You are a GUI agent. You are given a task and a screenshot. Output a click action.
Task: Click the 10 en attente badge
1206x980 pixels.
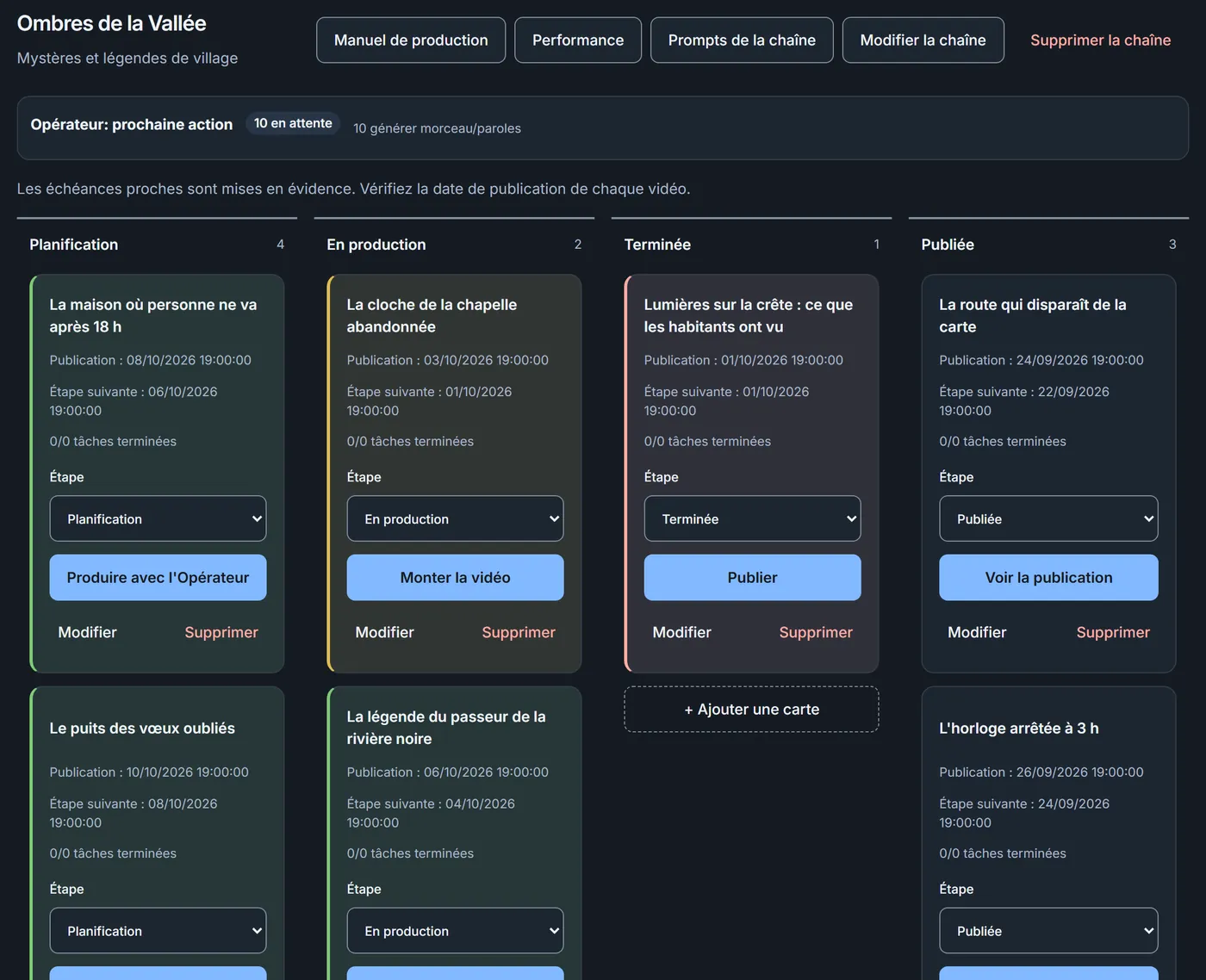293,123
